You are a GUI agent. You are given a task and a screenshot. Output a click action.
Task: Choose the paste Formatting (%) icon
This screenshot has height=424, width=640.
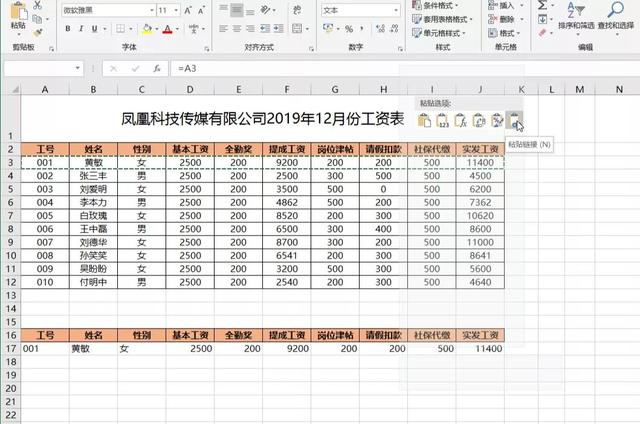495,121
